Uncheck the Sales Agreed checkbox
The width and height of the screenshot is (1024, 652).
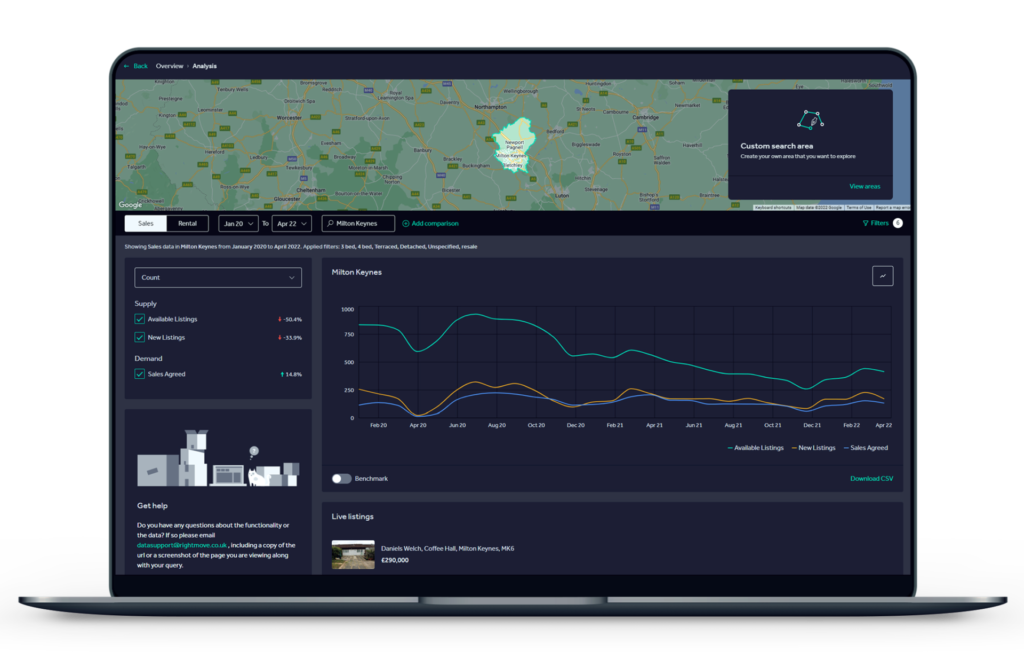(139, 374)
